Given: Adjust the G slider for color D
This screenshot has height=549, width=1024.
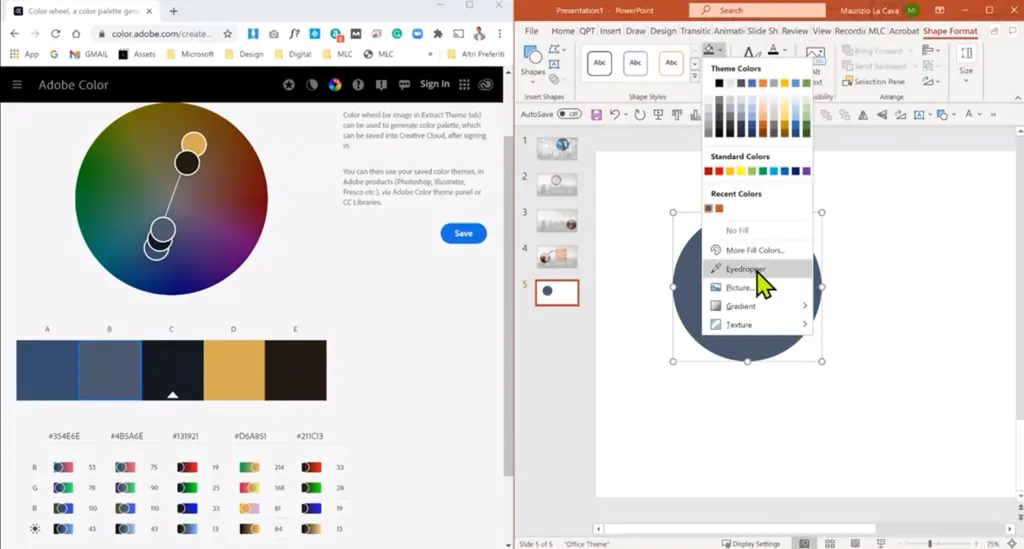Looking at the screenshot, I should point(249,488).
